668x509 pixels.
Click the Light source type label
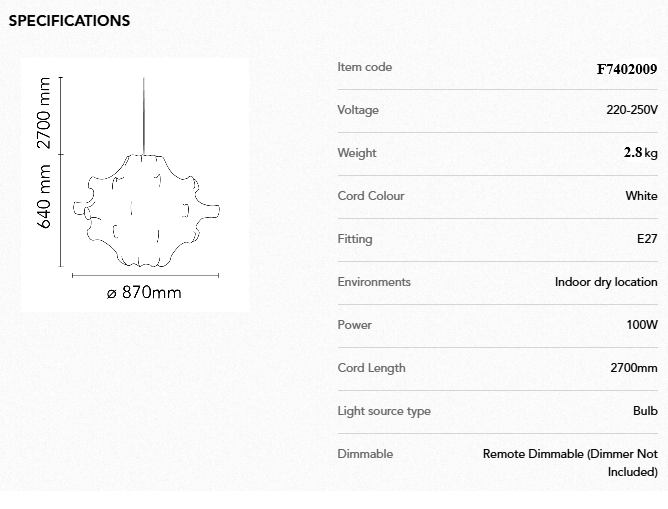click(384, 411)
